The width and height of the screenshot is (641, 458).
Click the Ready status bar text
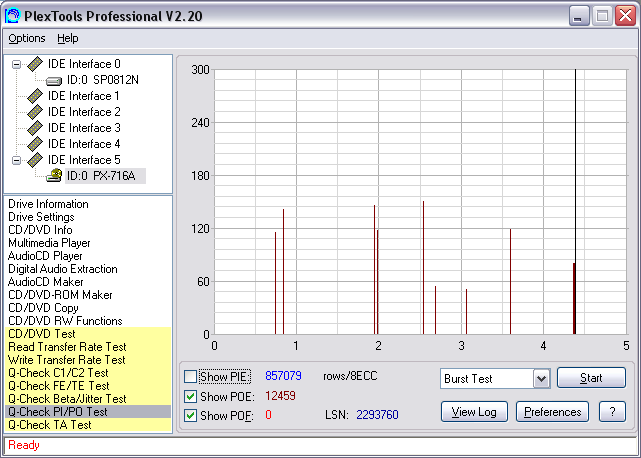24,445
